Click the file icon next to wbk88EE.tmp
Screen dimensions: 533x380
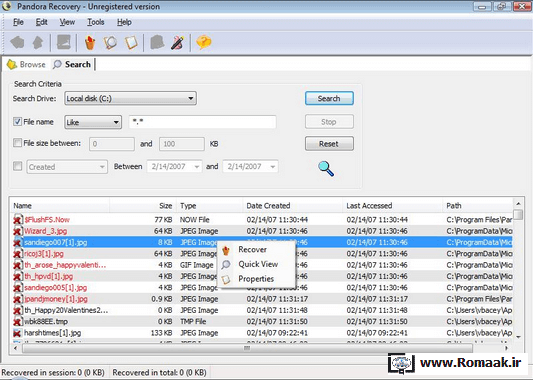click(17, 322)
